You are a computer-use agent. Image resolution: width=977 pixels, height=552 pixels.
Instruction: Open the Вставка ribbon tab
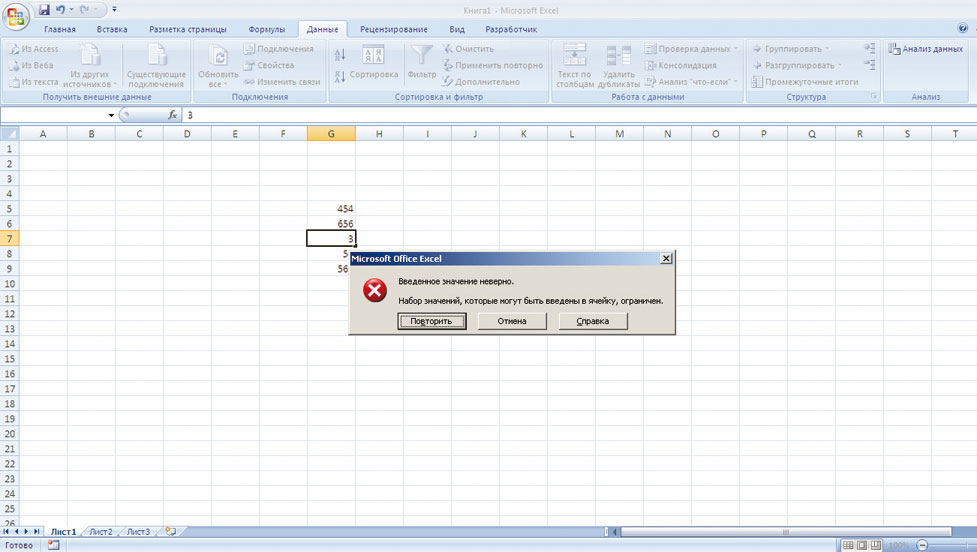point(112,29)
